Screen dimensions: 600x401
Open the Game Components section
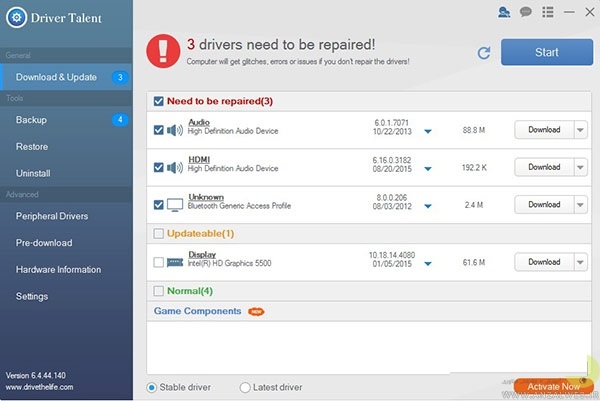click(x=197, y=311)
